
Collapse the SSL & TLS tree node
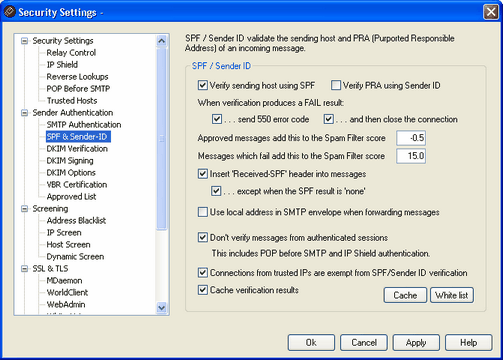(x=24, y=269)
